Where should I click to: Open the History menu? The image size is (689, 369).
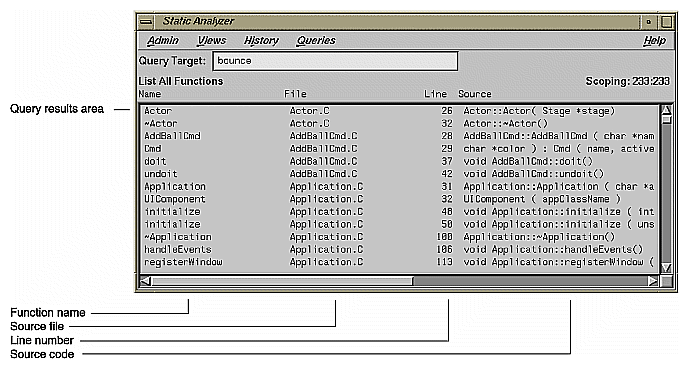[261, 40]
